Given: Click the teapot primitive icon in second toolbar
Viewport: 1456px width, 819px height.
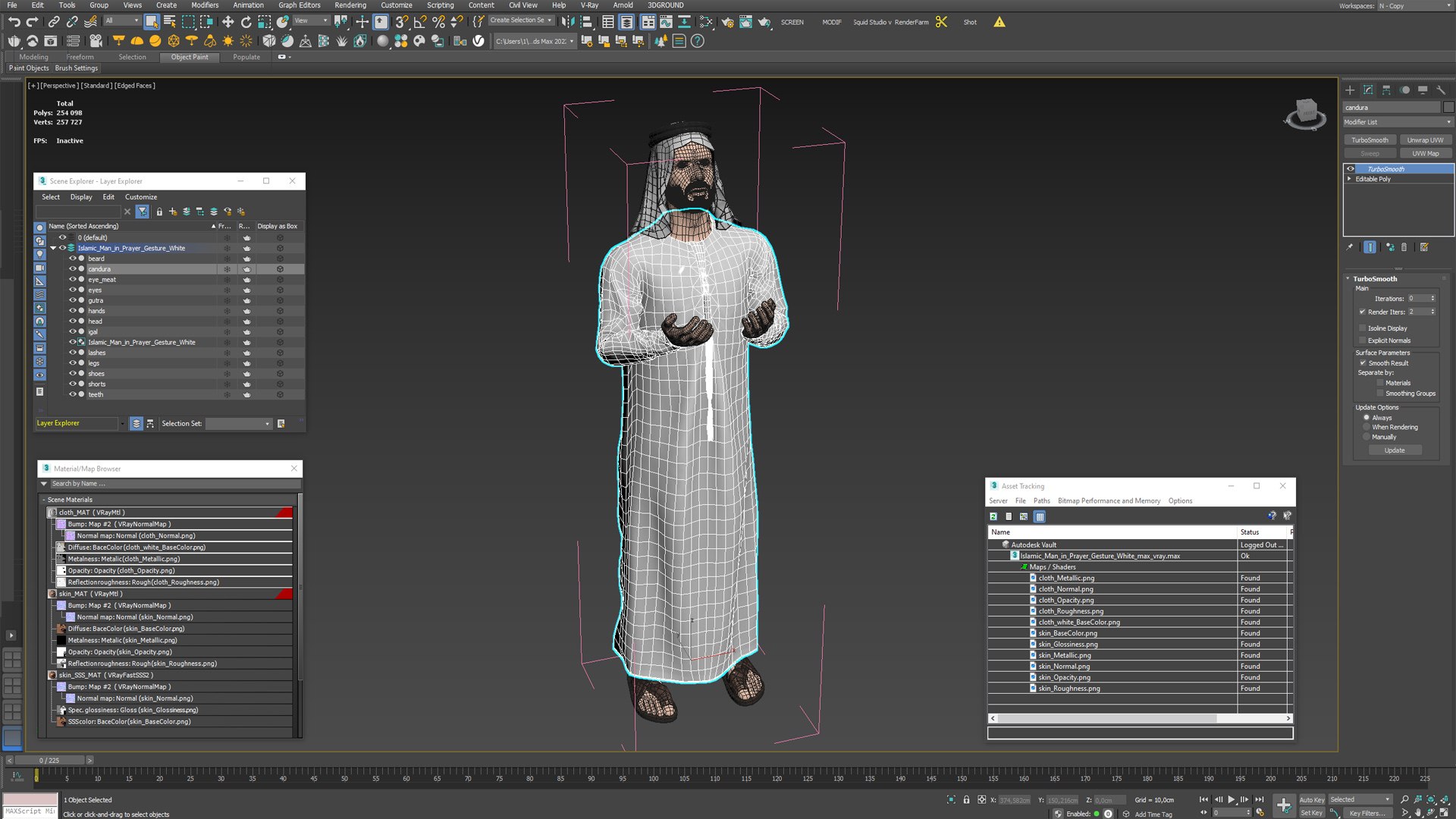Looking at the screenshot, I should pos(14,41).
